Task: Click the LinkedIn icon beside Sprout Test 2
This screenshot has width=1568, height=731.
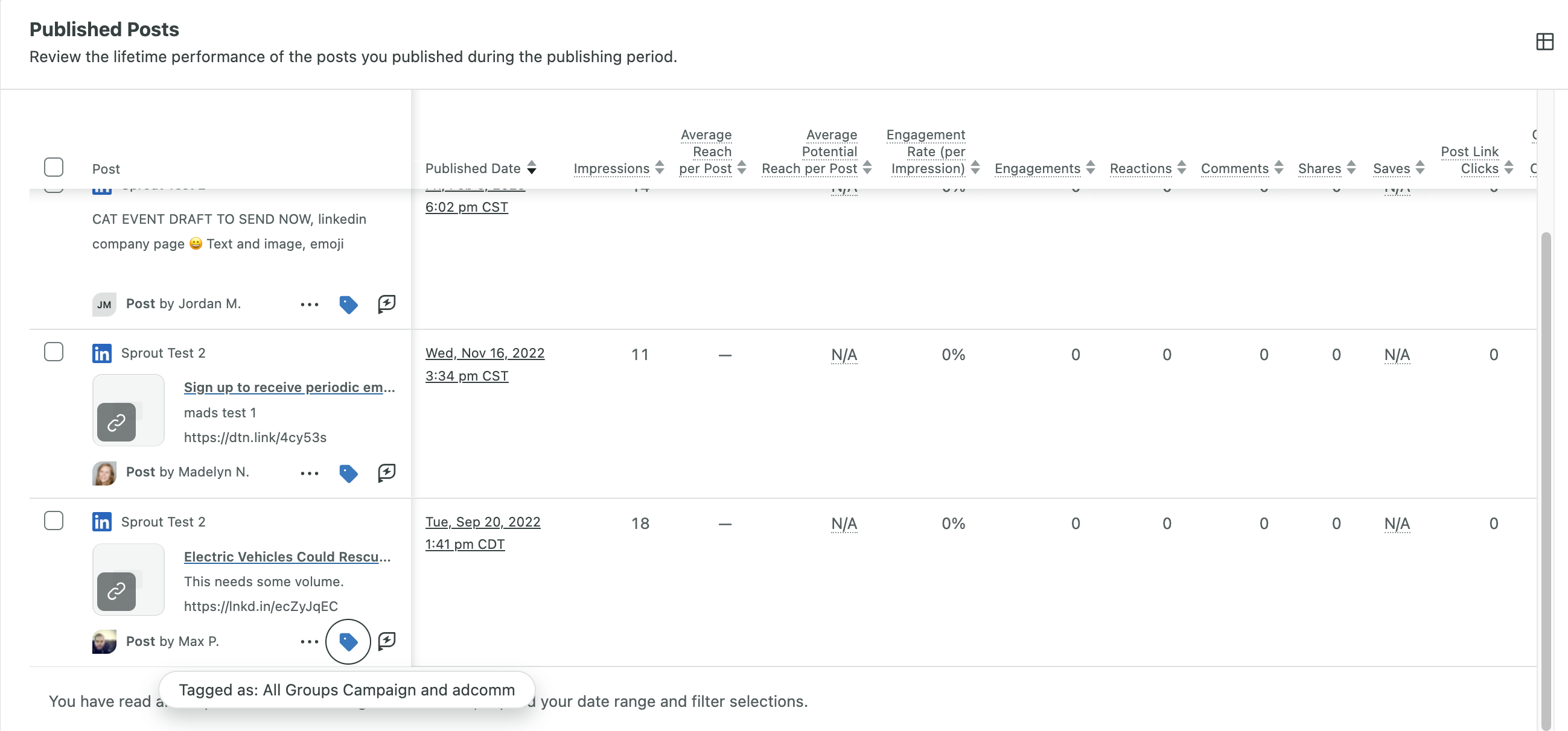Action: point(101,353)
